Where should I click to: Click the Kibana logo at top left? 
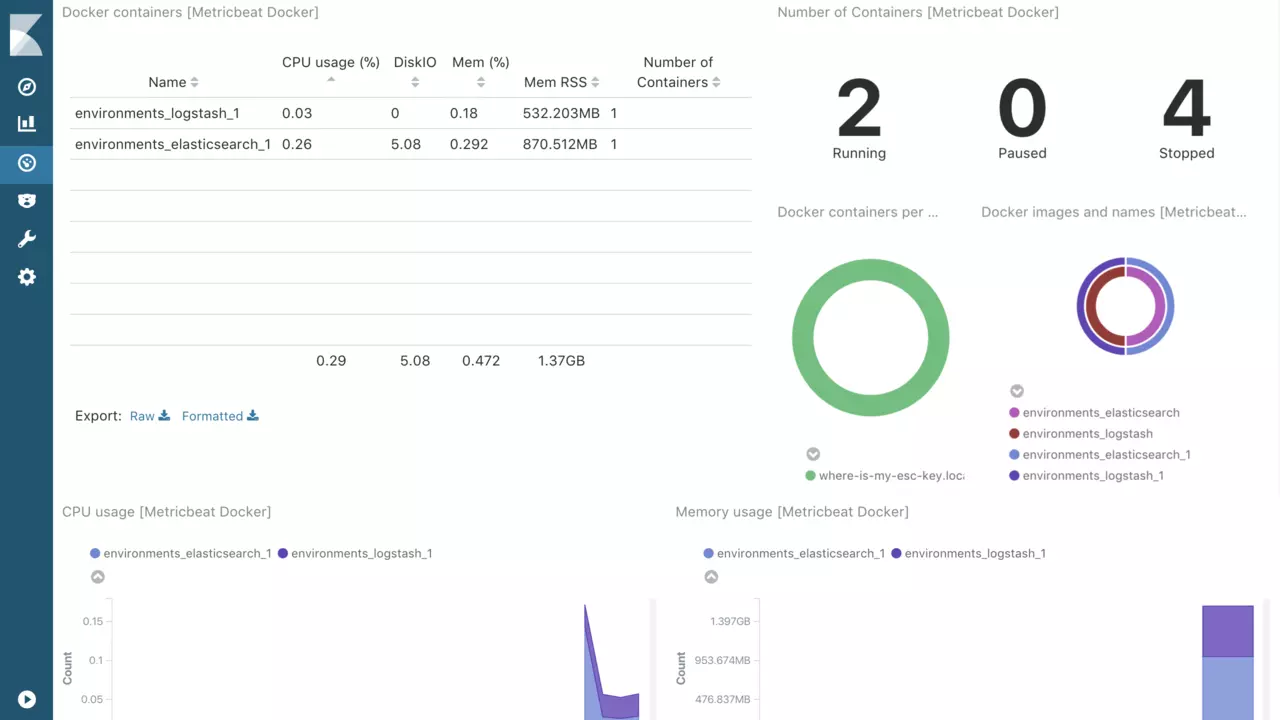point(26,35)
